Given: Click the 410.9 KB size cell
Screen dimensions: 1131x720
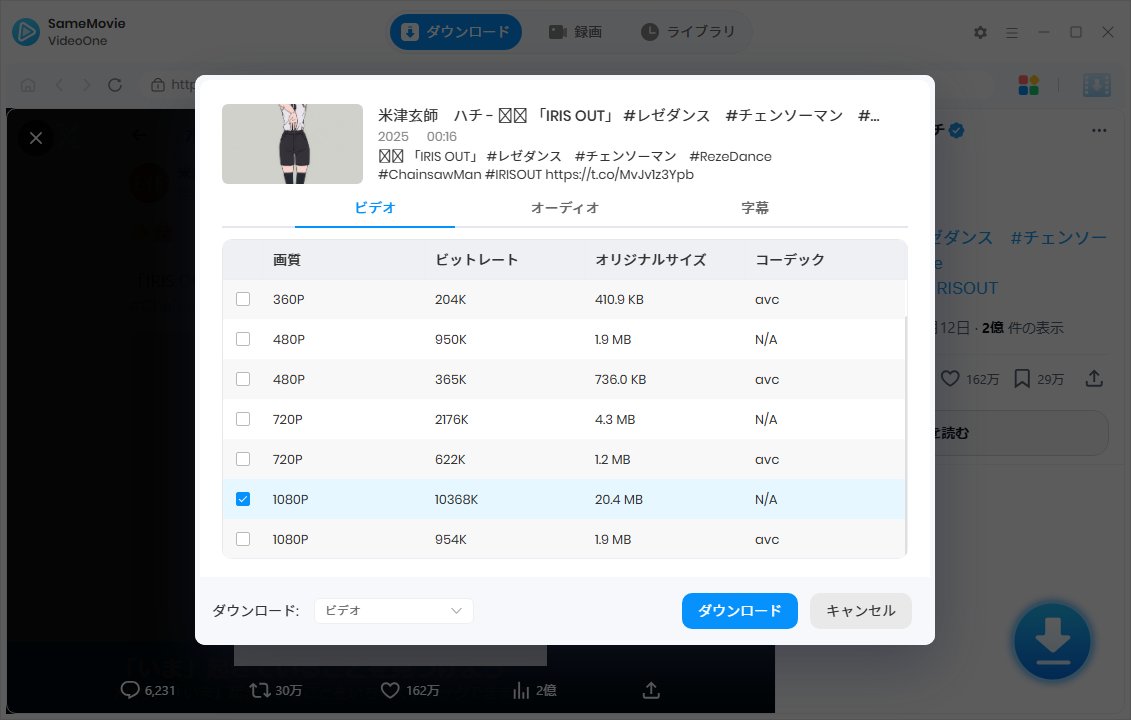Looking at the screenshot, I should (619, 299).
